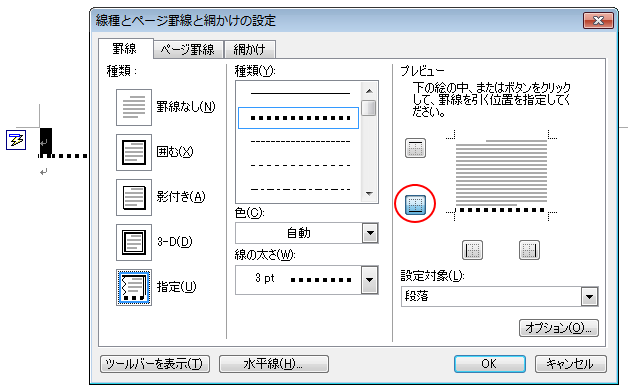Click the 指定(U) label
The image size is (628, 391).
[176, 287]
